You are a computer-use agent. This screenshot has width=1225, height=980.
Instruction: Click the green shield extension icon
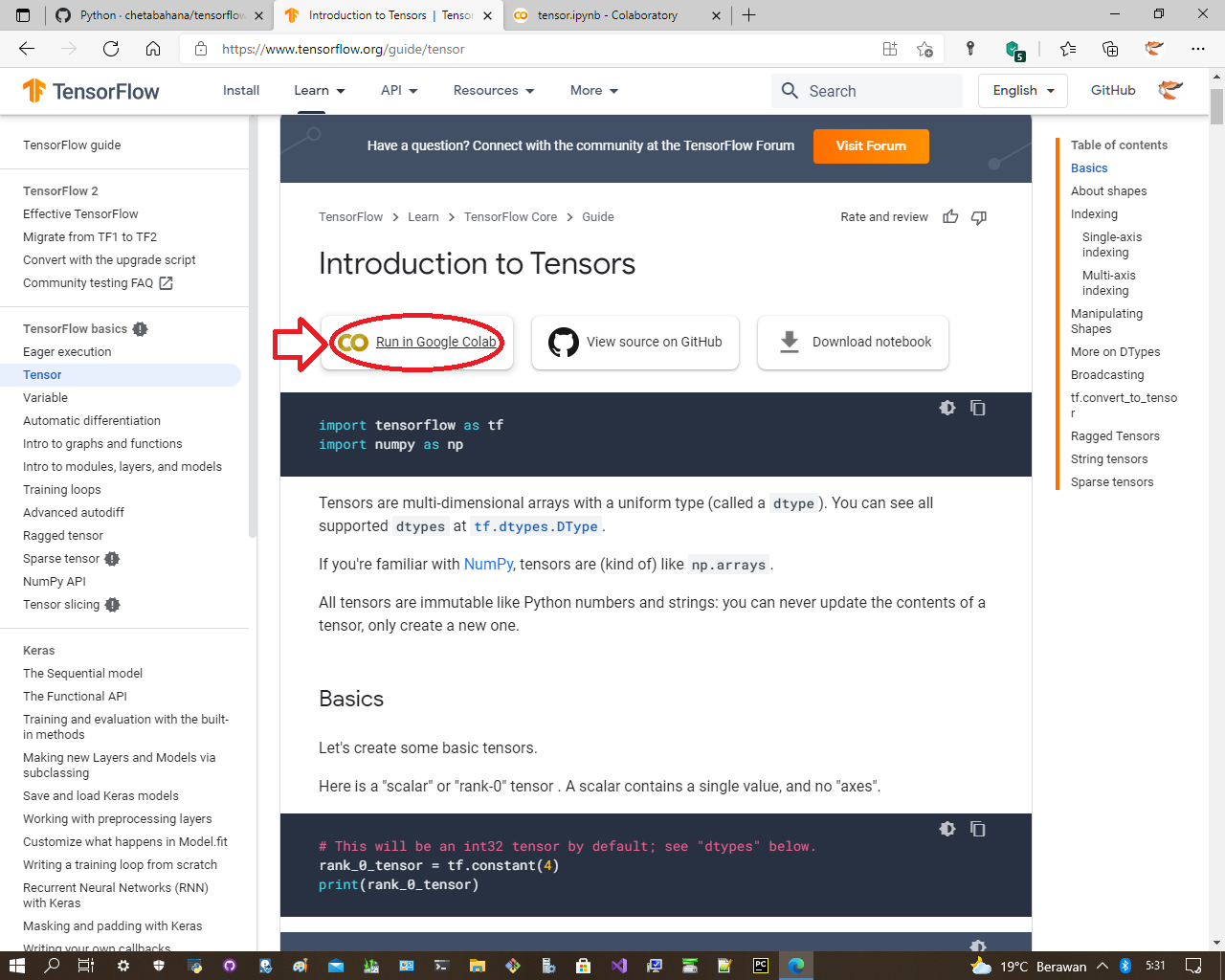[1015, 50]
